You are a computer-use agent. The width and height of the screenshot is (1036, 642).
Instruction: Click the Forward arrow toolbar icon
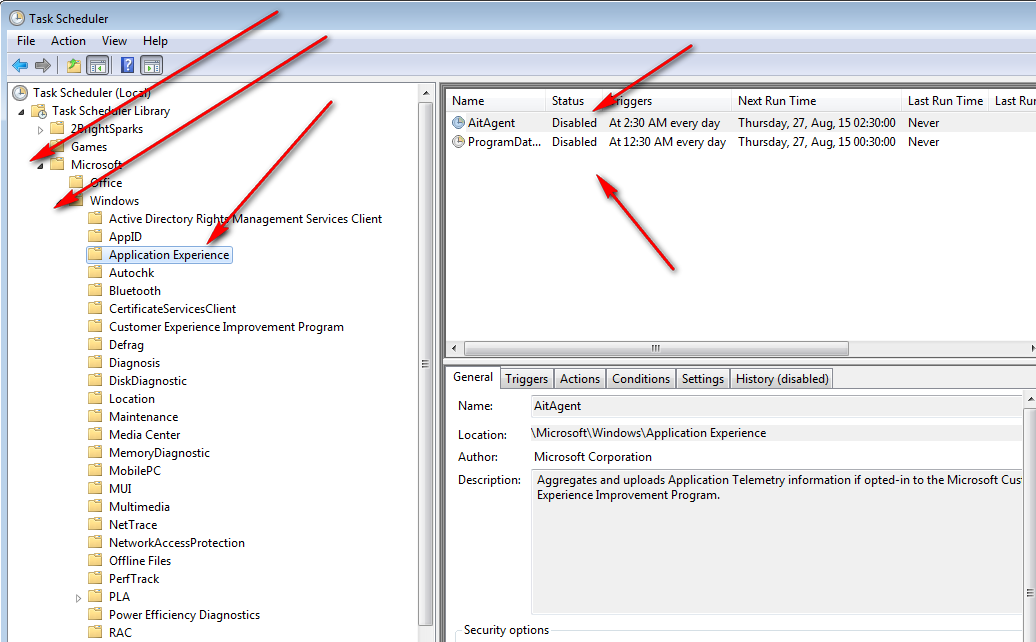click(43, 65)
